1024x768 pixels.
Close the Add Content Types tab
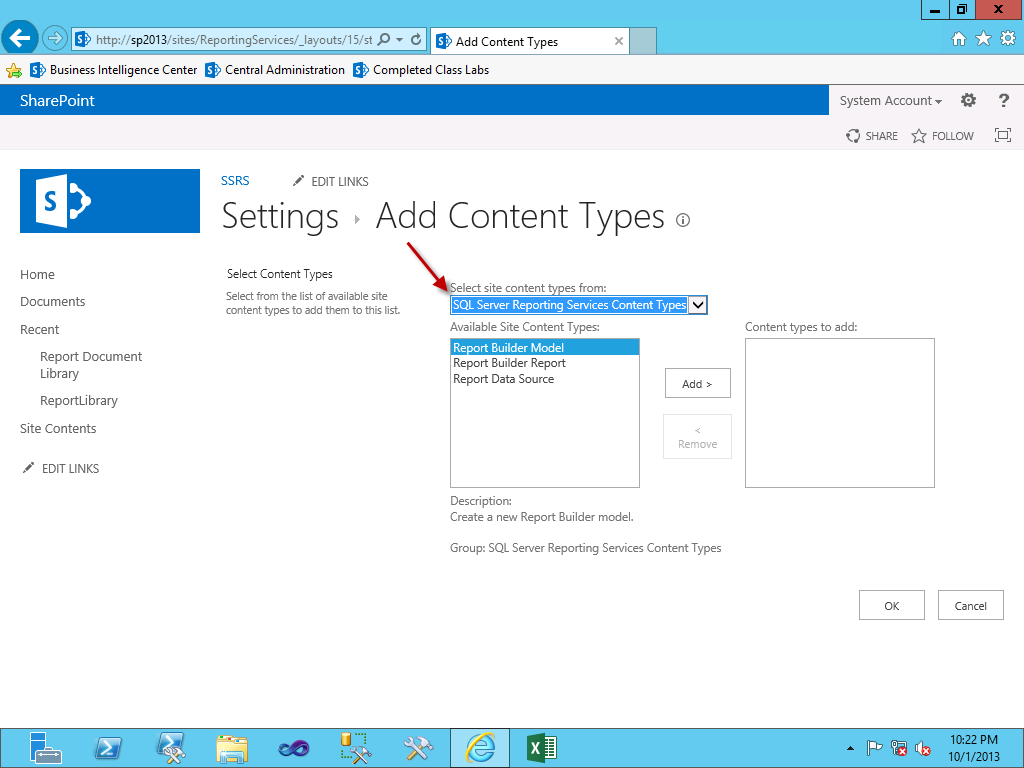(618, 41)
